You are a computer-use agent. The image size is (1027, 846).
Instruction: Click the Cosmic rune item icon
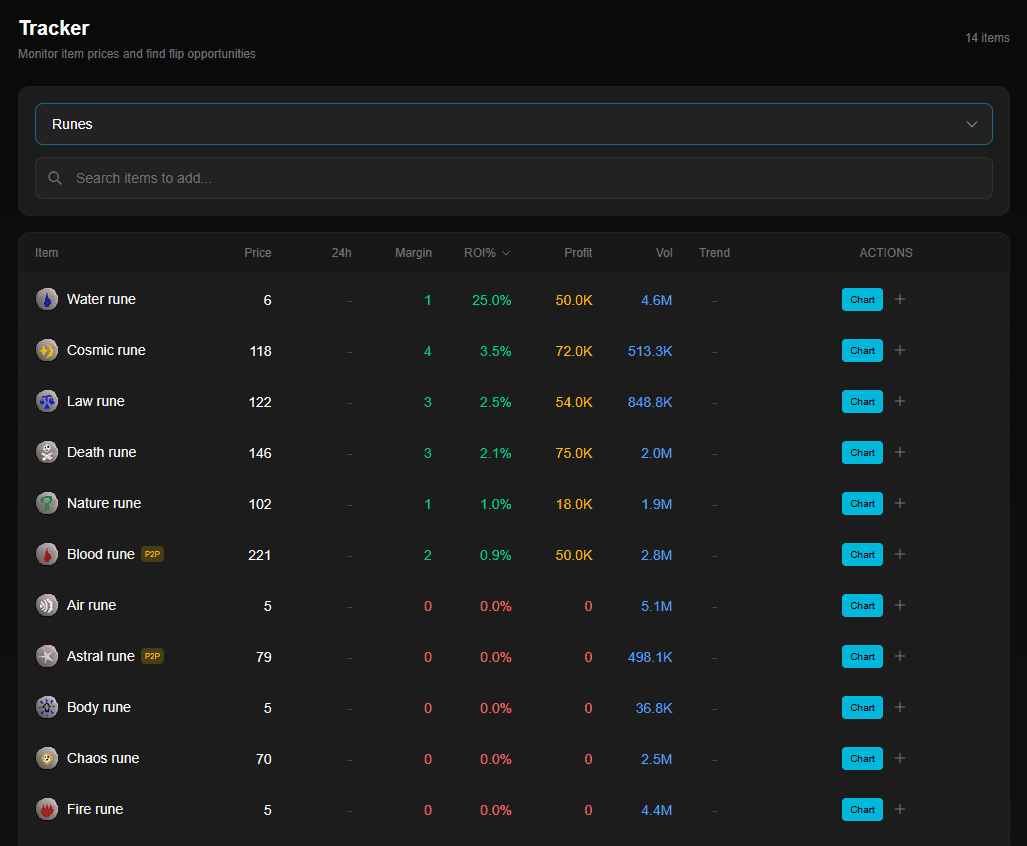[47, 350]
